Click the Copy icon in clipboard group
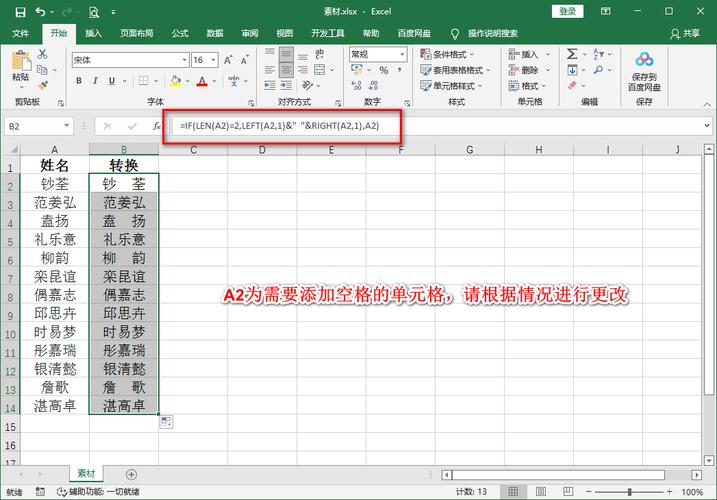Viewport: 717px width, 500px height. 42,70
